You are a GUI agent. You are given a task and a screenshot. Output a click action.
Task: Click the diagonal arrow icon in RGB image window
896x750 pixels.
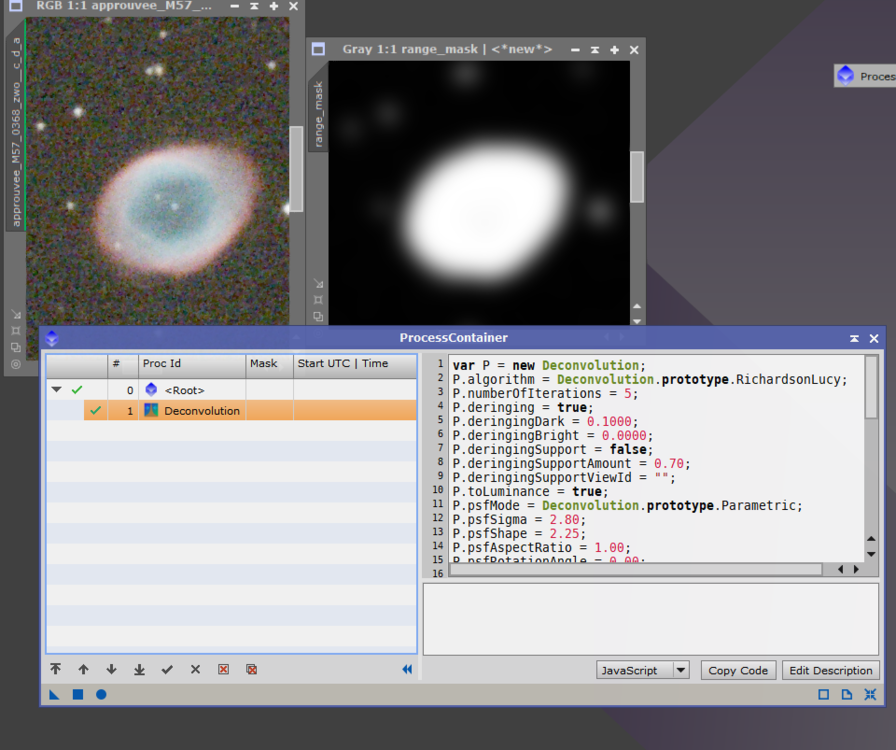tap(16, 314)
